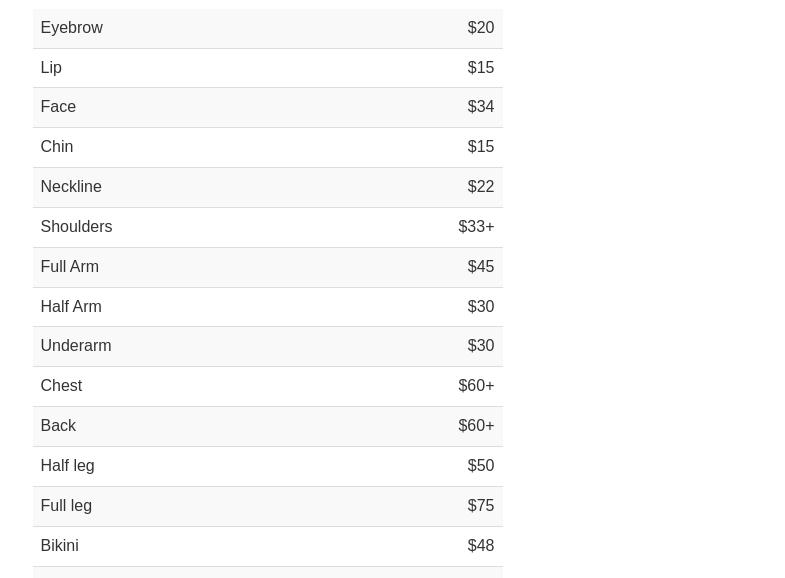Click the Lip service row
Image resolution: width=785 pixels, height=578 pixels.
tap(51, 67)
